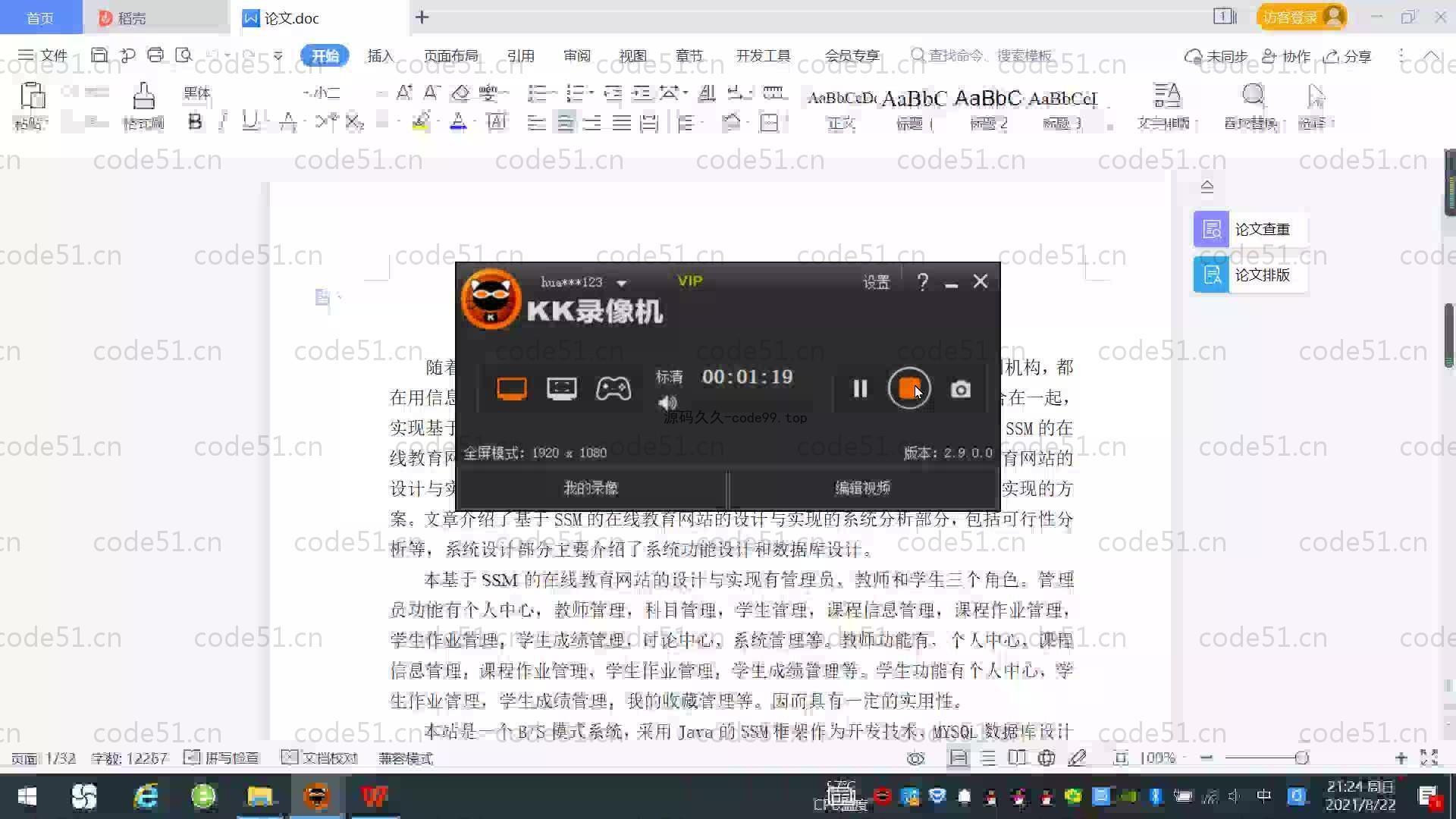Screen dimensions: 1456x819
Task: Open bullet list options
Action: tap(538, 93)
